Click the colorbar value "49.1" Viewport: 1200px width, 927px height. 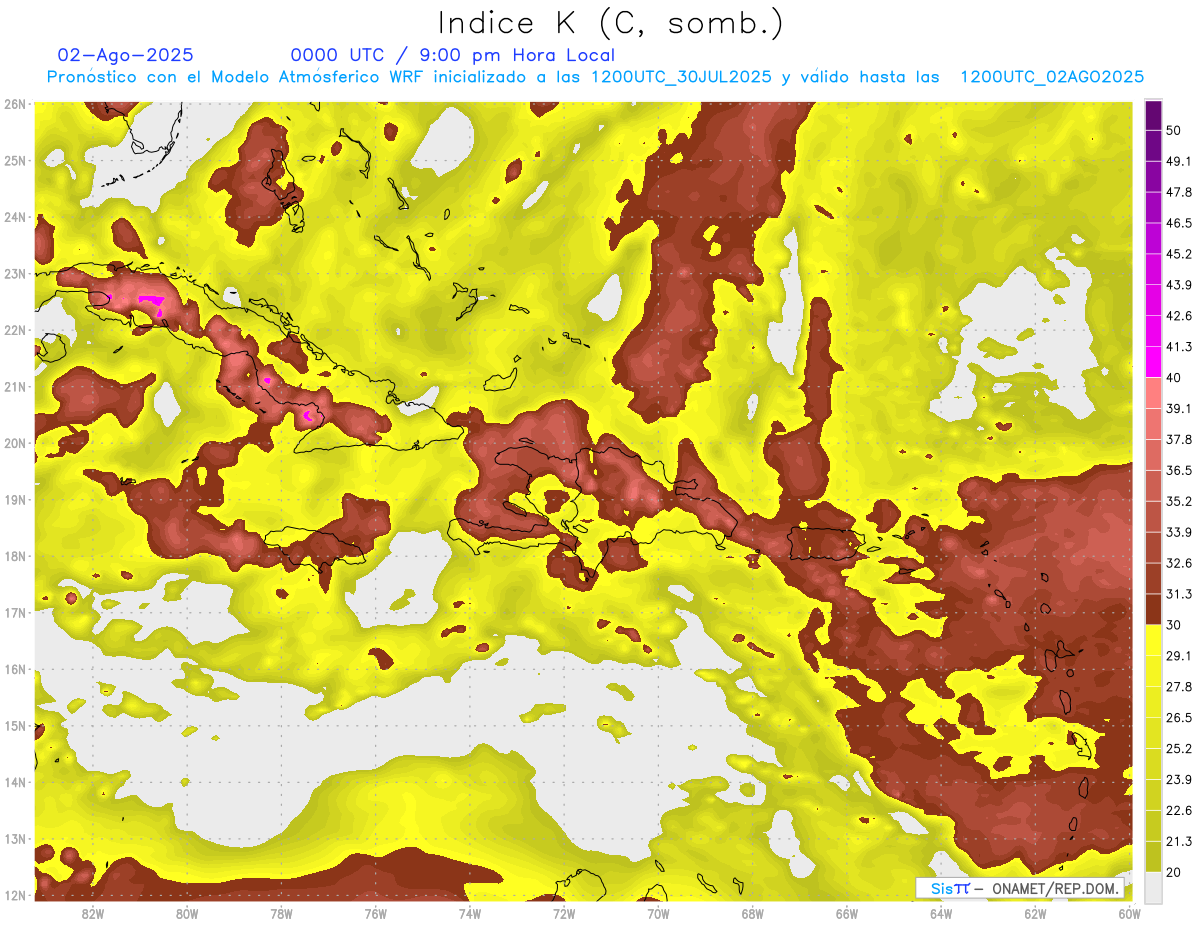[1179, 162]
